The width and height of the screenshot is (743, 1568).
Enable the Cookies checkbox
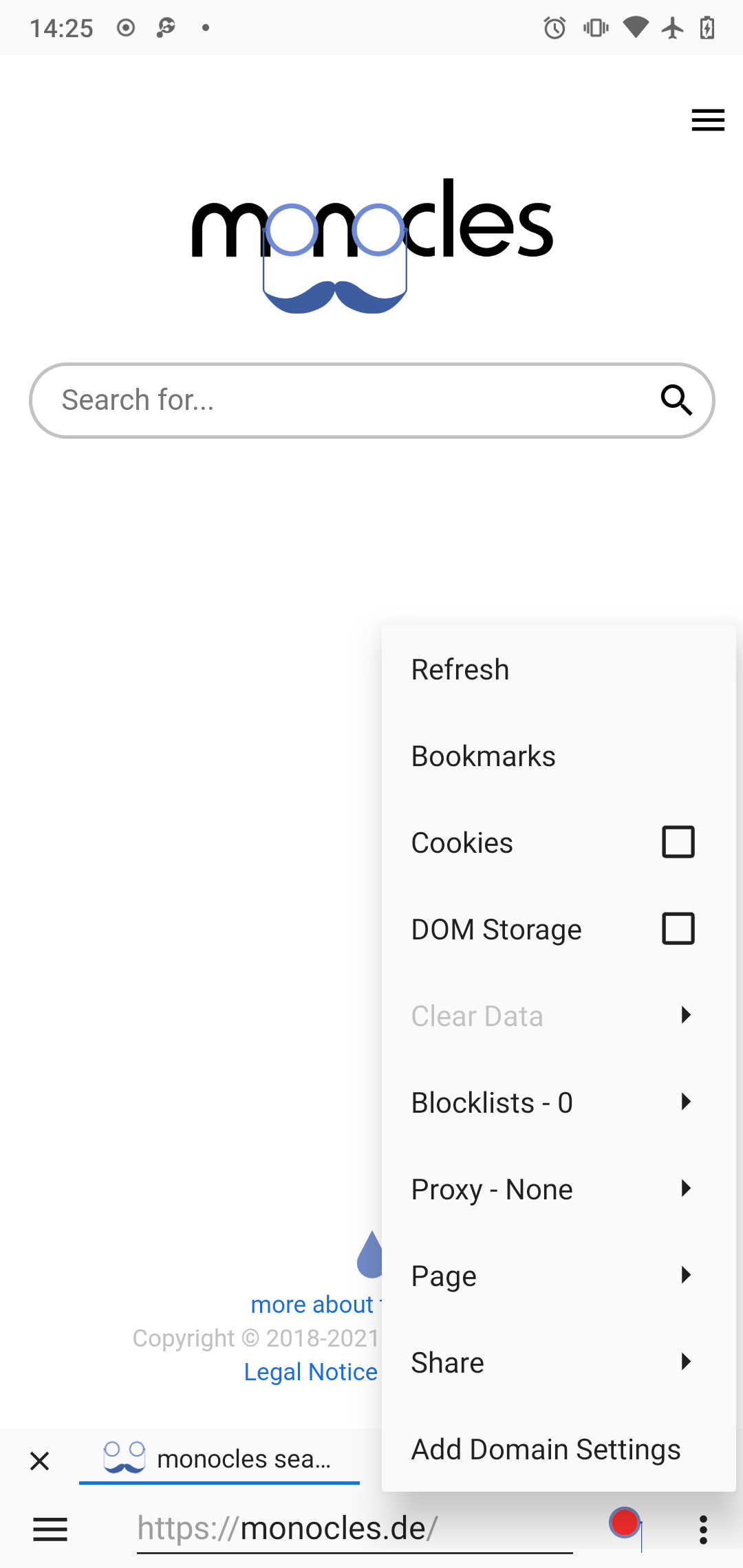[678, 842]
